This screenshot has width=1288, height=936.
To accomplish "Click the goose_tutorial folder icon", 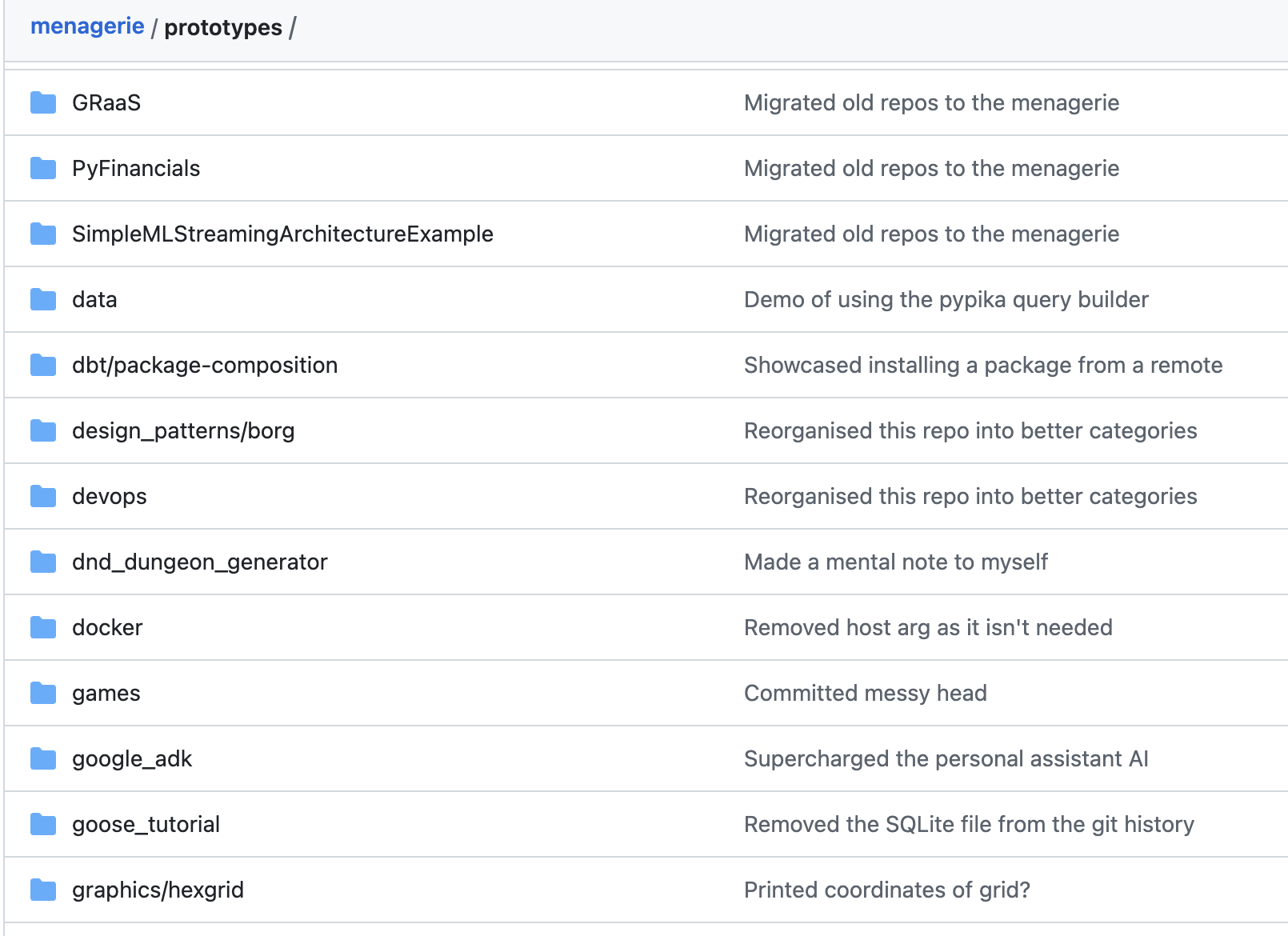I will pyautogui.click(x=43, y=825).
